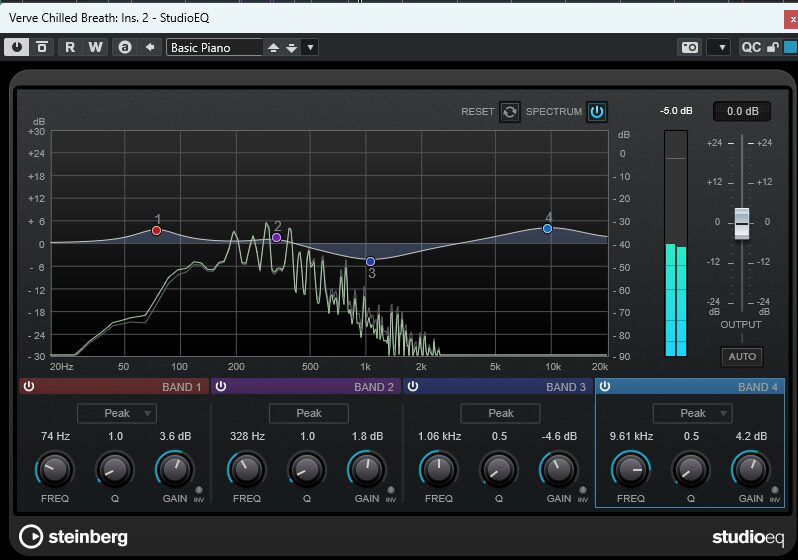Image resolution: width=798 pixels, height=560 pixels.
Task: Open Band 4 Peak filter type dropdown
Action: point(693,413)
